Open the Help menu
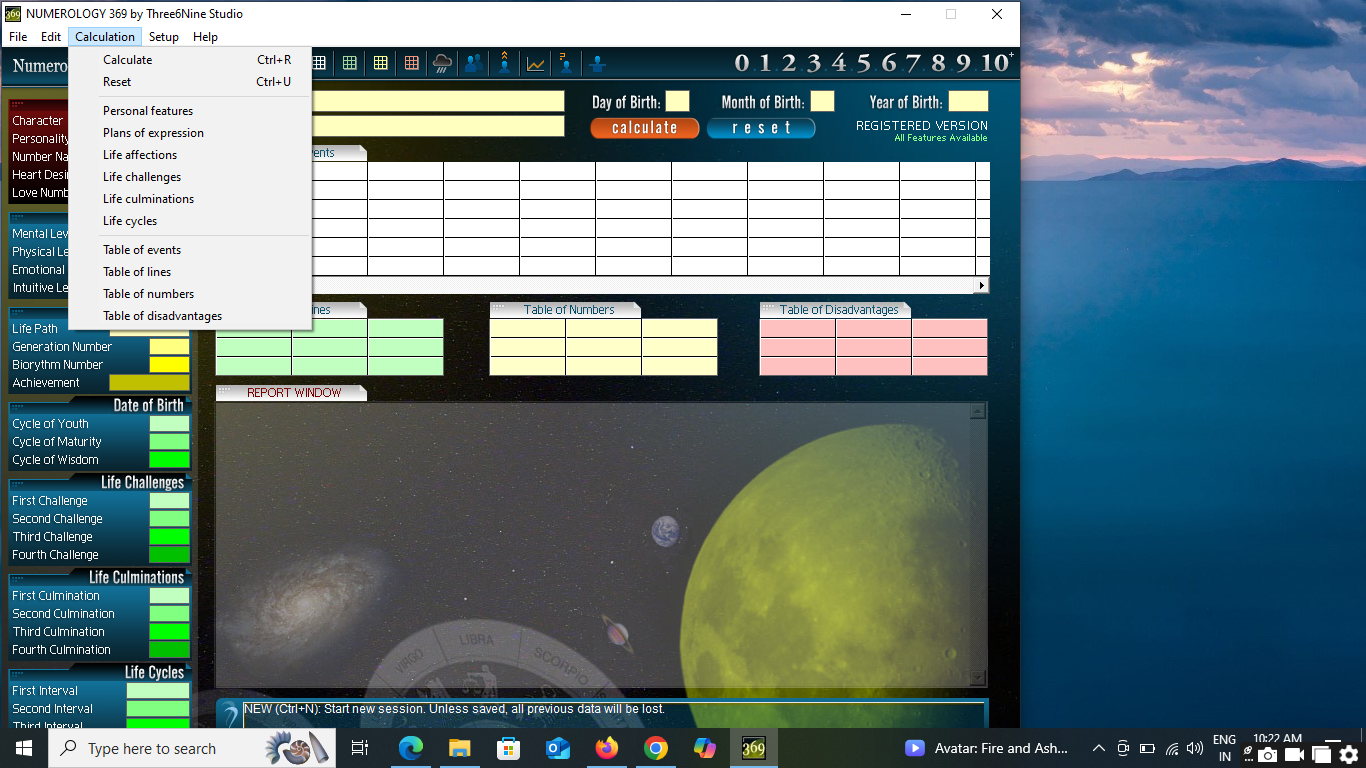 (205, 37)
